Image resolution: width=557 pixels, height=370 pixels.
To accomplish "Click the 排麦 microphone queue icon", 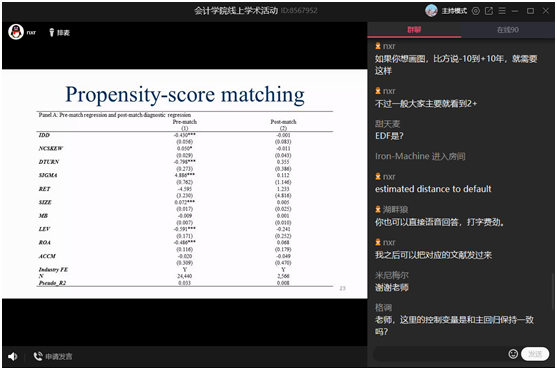I will point(52,32).
